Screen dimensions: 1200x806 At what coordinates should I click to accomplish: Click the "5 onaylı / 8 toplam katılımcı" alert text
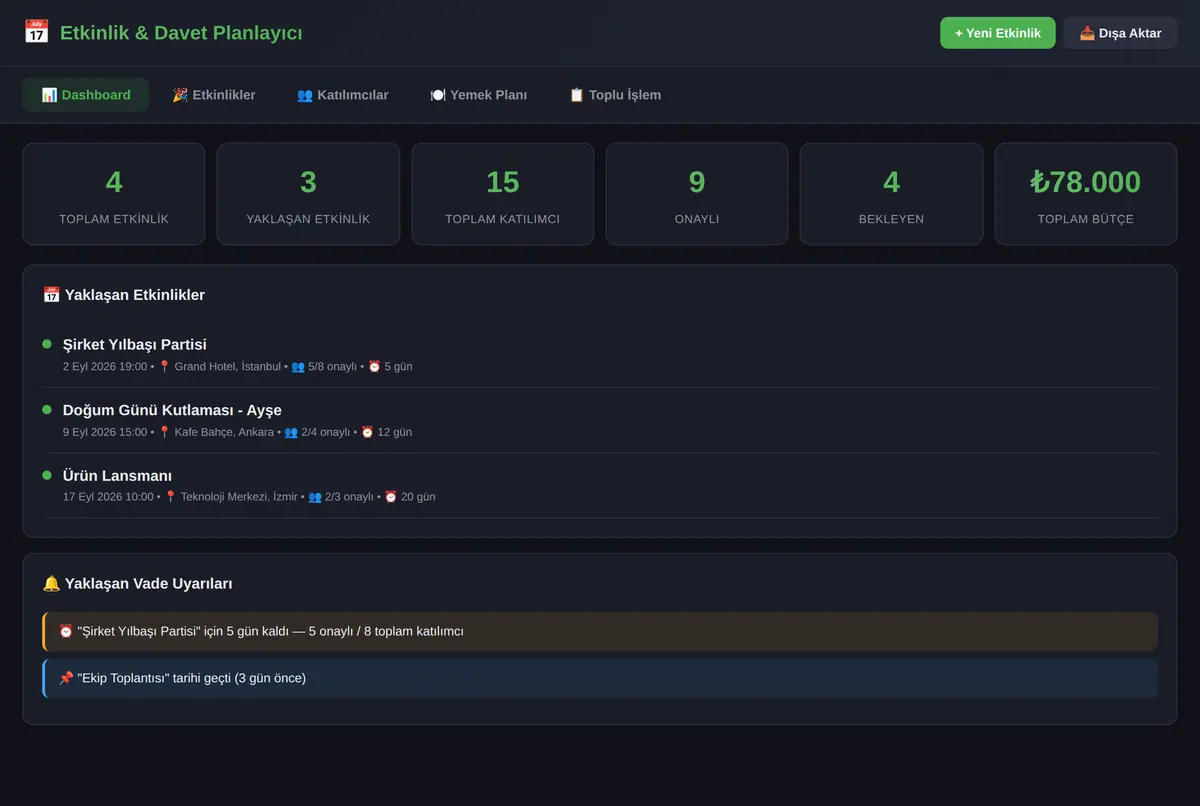coord(386,632)
